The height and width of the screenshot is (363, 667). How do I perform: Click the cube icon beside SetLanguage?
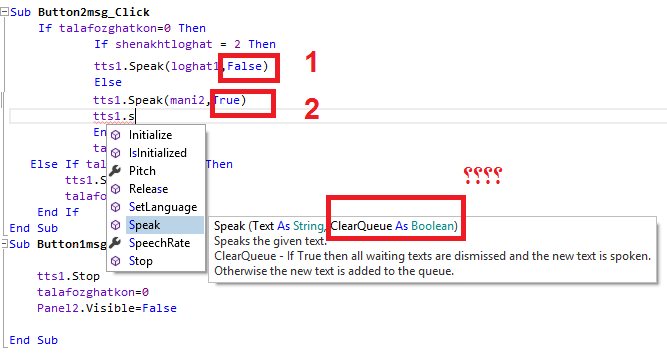pyautogui.click(x=115, y=207)
